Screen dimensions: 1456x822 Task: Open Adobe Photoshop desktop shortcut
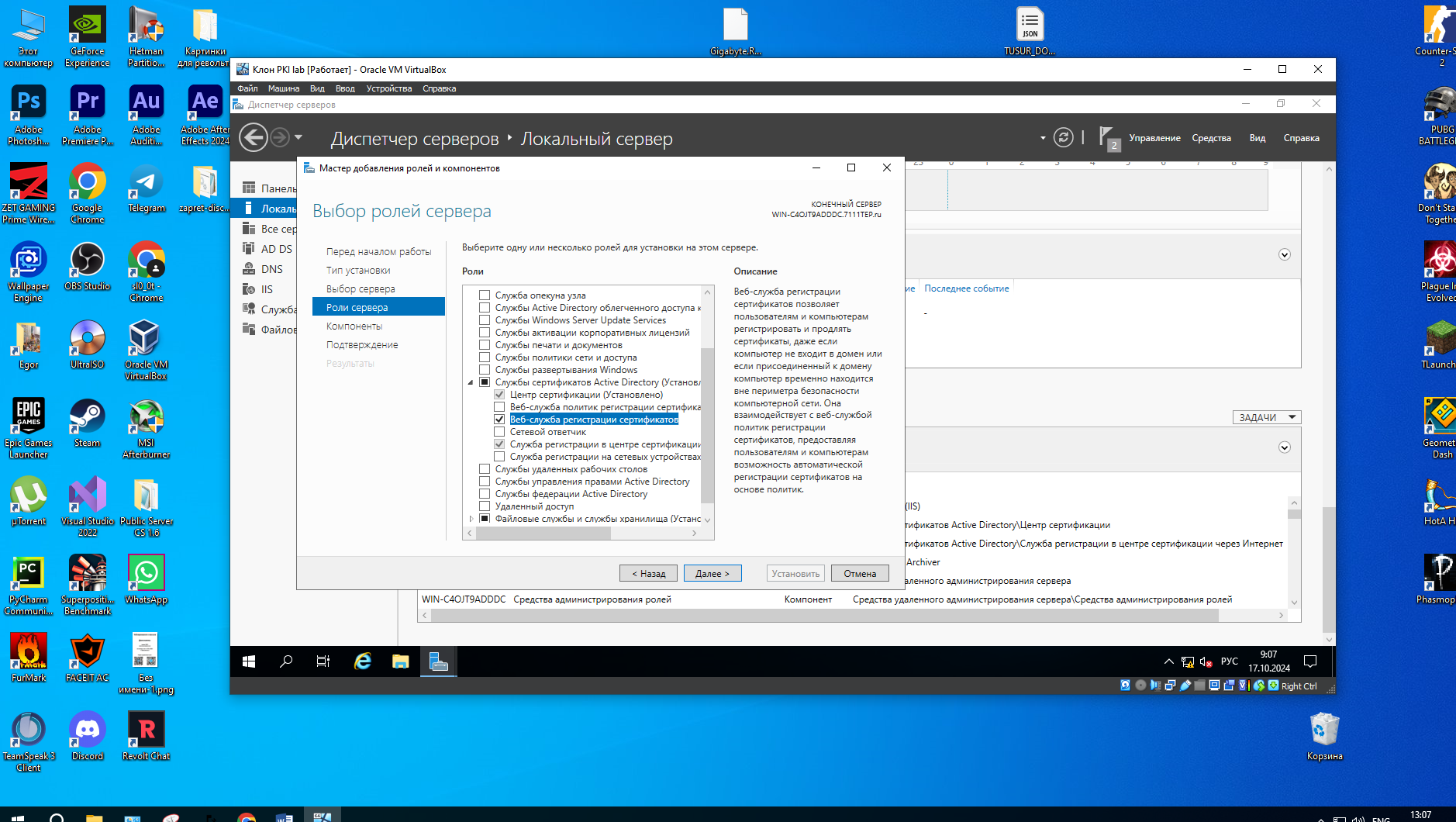[29, 116]
